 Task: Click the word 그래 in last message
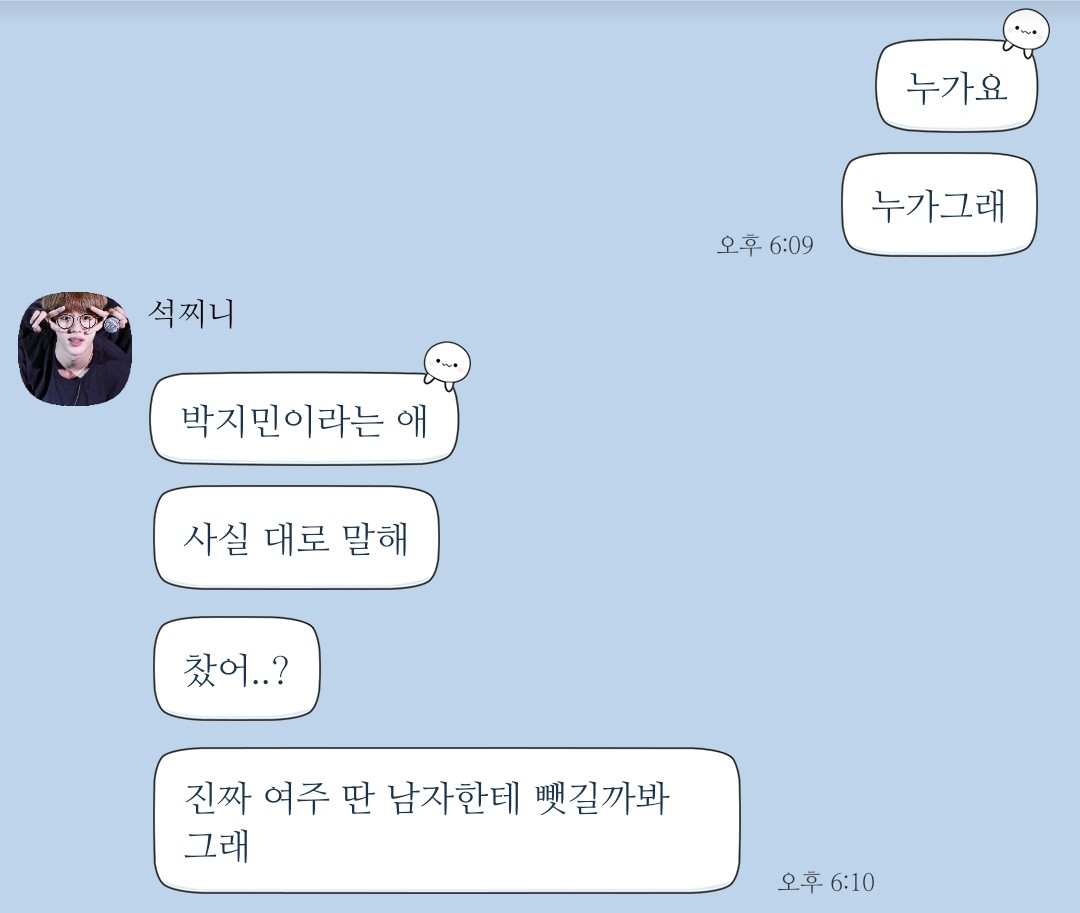[x=216, y=846]
